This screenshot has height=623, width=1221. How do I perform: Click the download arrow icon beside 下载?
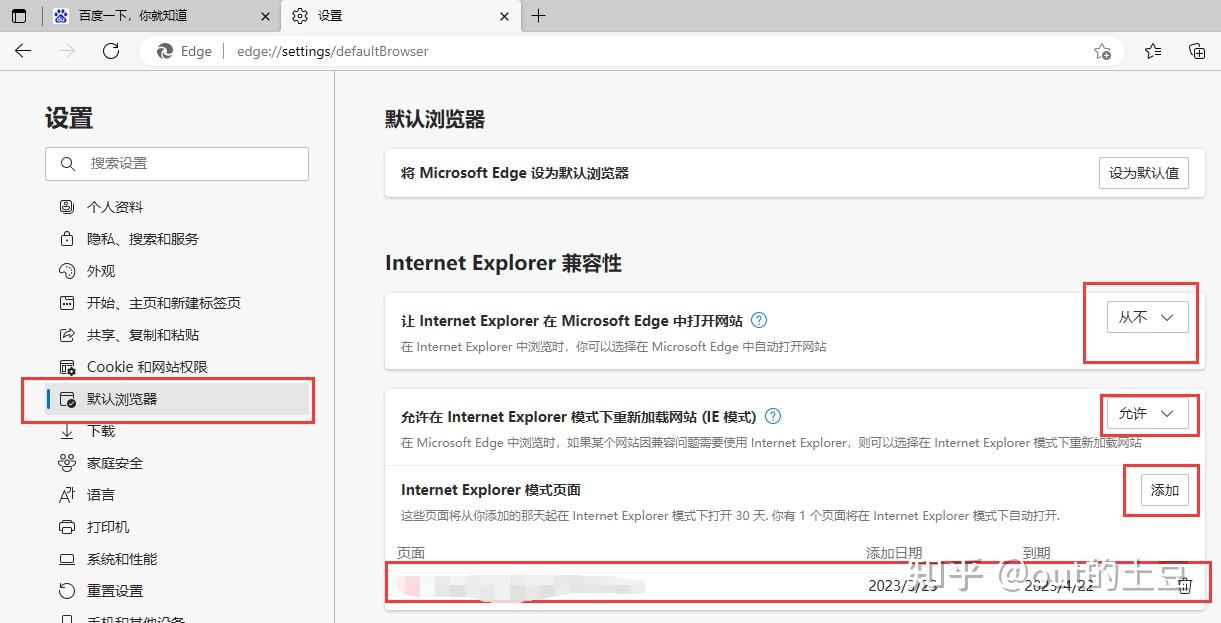point(67,431)
